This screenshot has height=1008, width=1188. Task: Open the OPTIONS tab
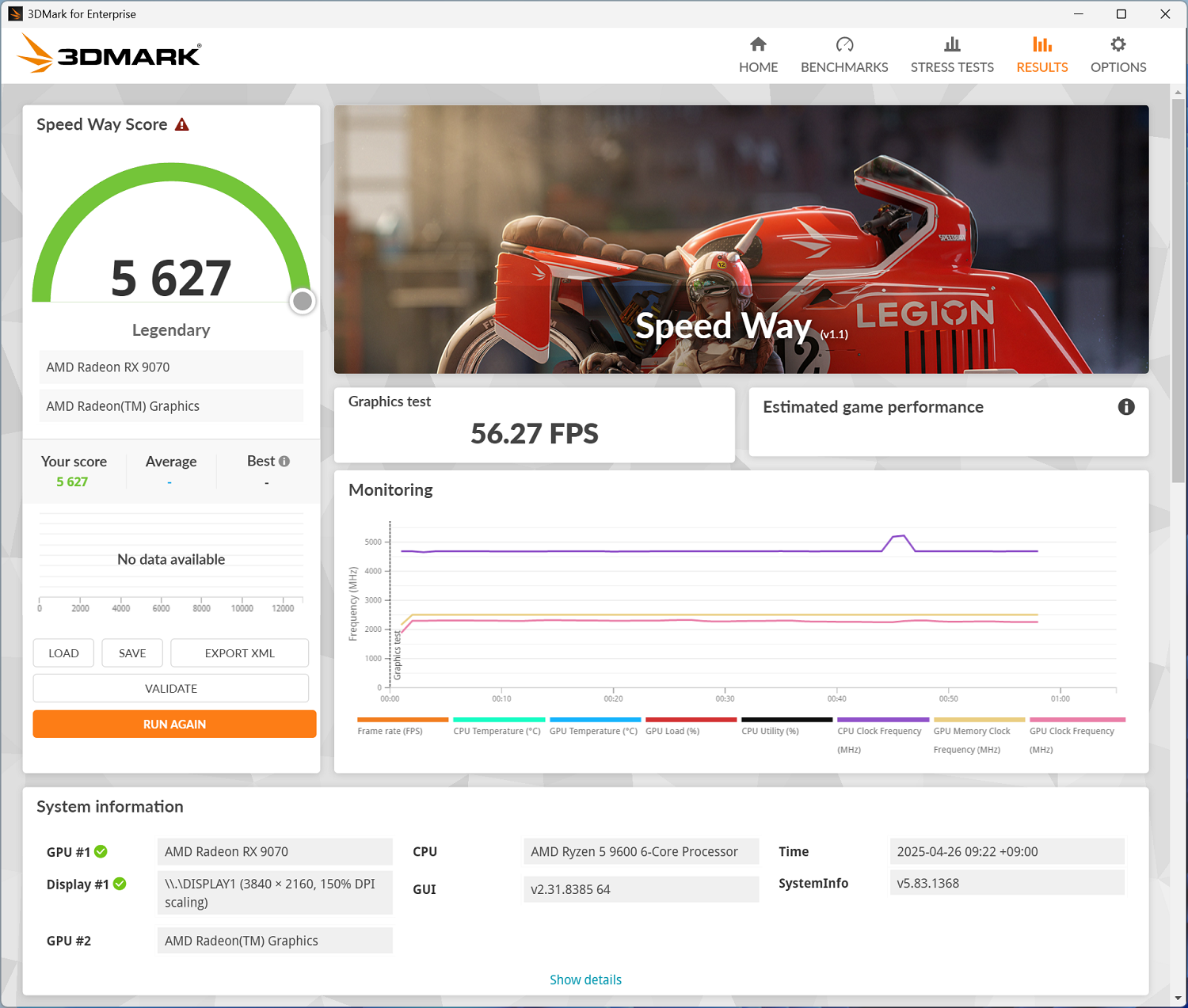point(1118,55)
